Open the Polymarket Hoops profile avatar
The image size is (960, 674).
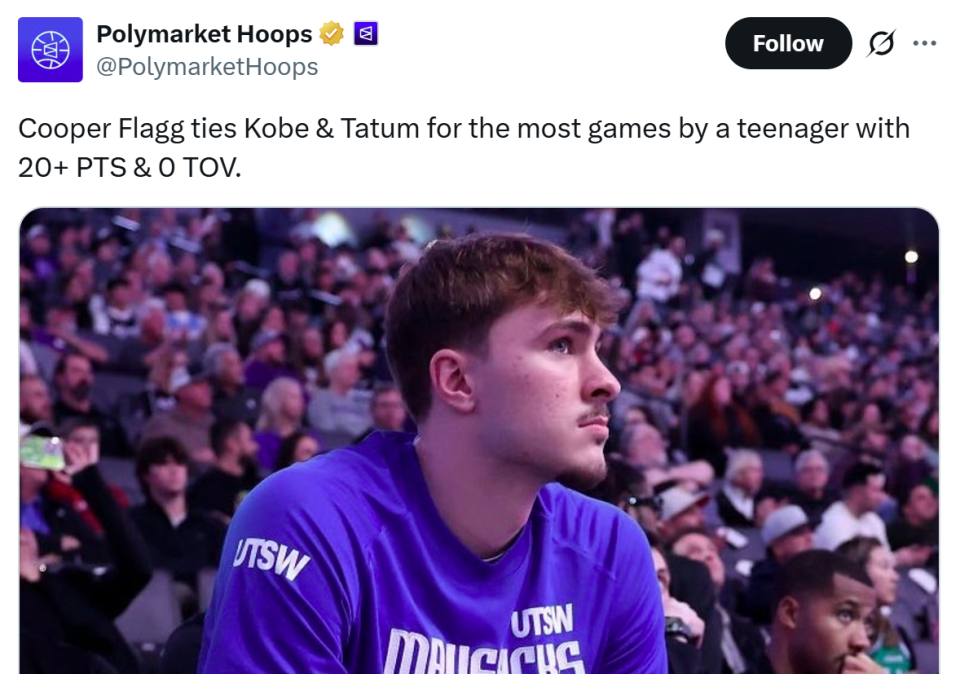click(x=50, y=50)
